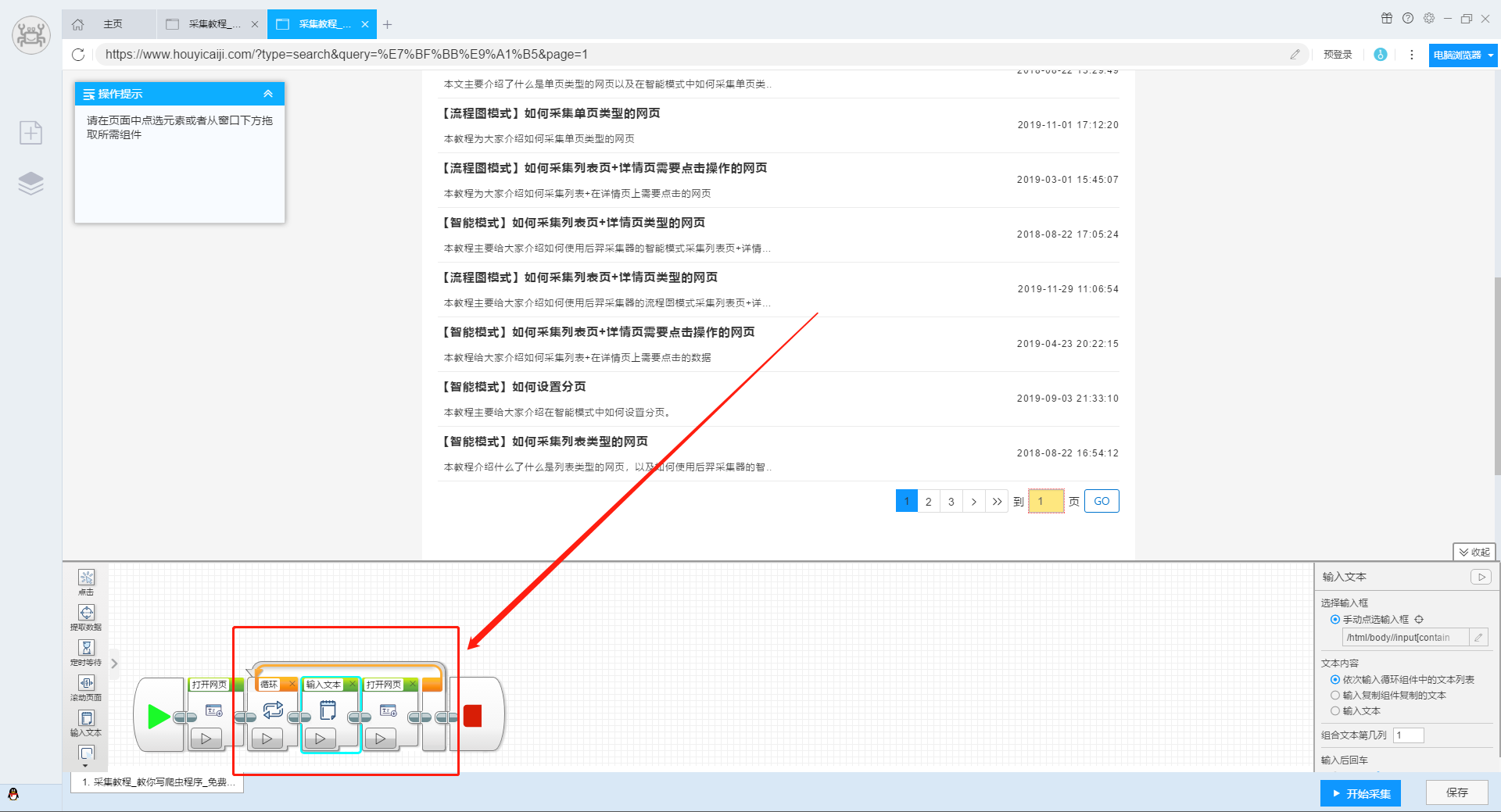
Task: Select the 点击 (click) component icon
Action: pyautogui.click(x=86, y=578)
